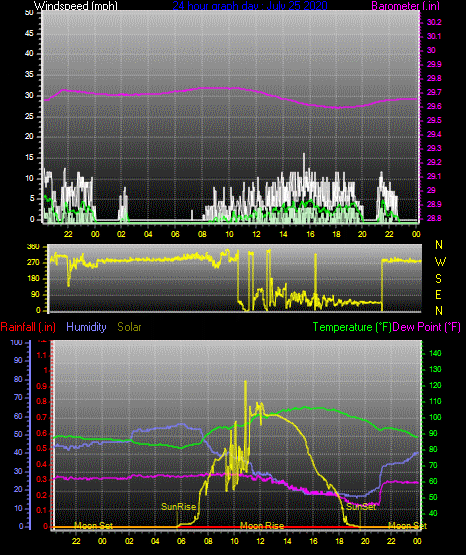Click the '06' hour label under the bottom chart

coord(181,541)
